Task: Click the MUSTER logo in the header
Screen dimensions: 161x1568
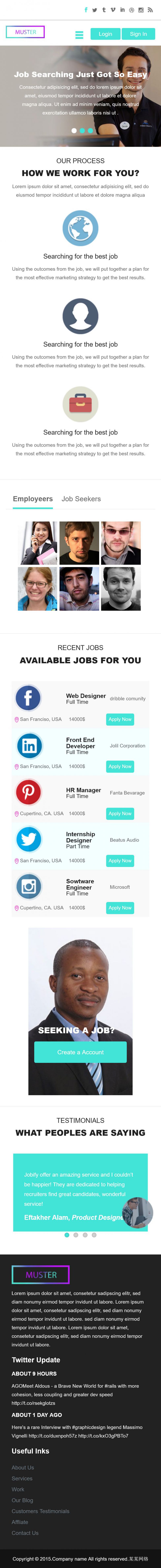Action: click(26, 32)
